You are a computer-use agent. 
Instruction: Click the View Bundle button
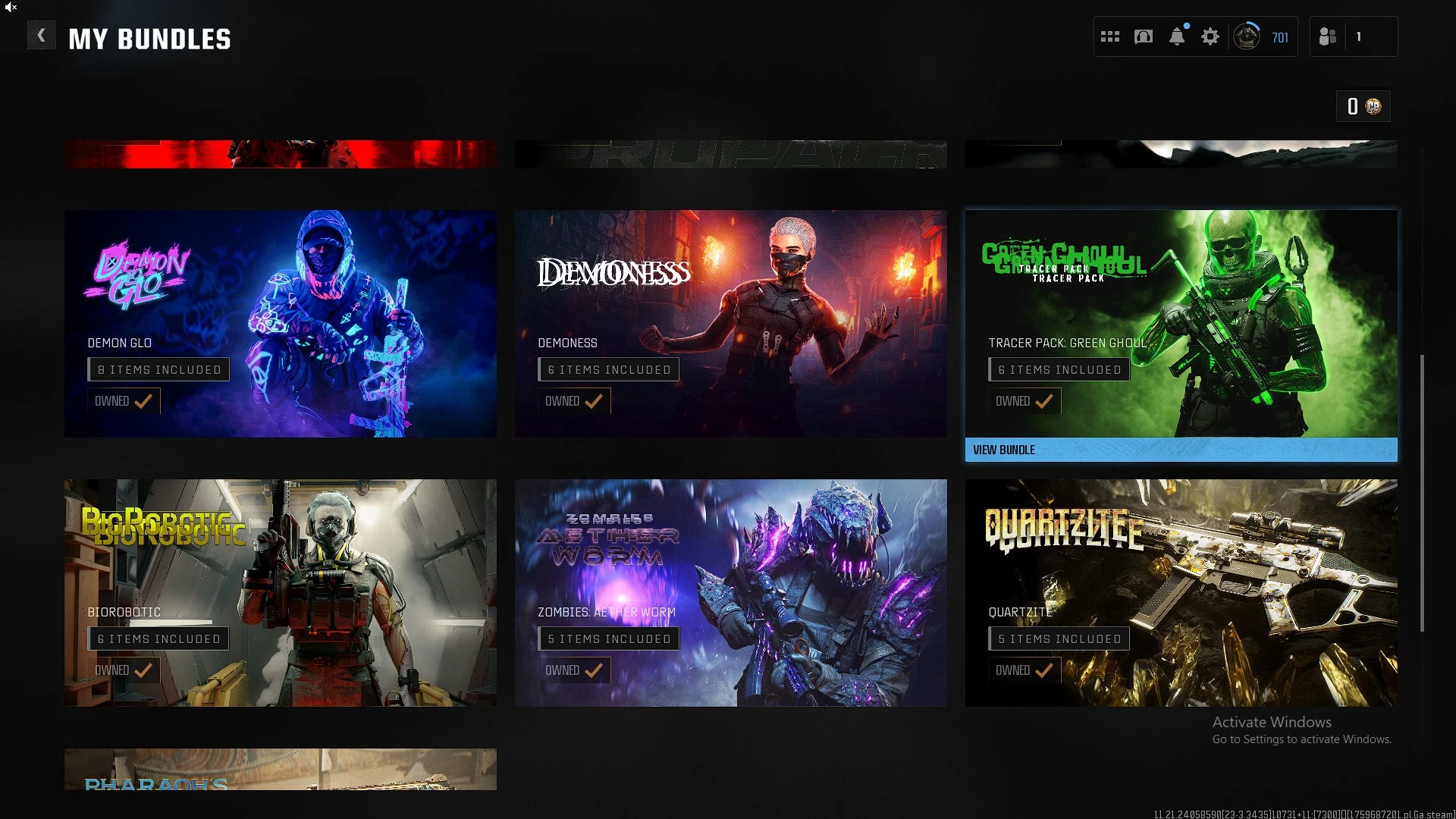tap(1181, 450)
